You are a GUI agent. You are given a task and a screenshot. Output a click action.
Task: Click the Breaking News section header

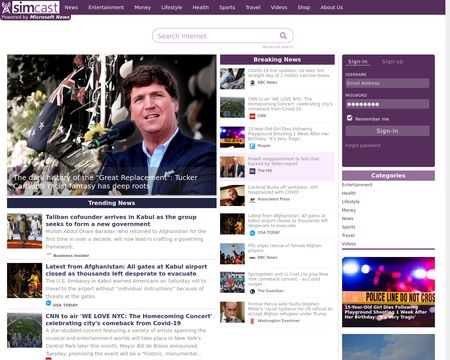[277, 60]
